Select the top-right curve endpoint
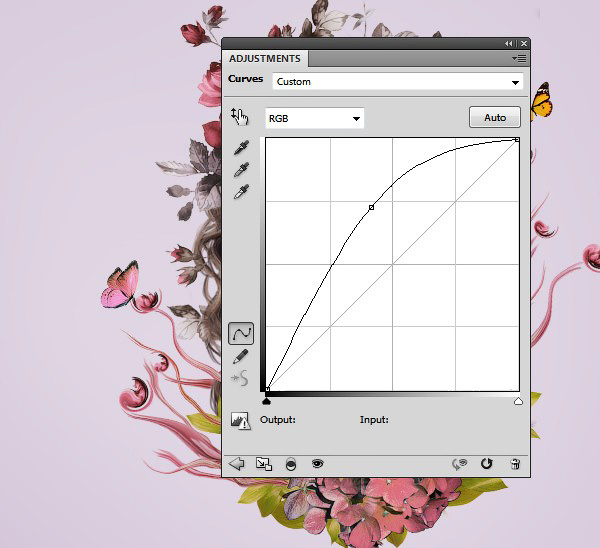Screen dimensions: 600x548 517,140
